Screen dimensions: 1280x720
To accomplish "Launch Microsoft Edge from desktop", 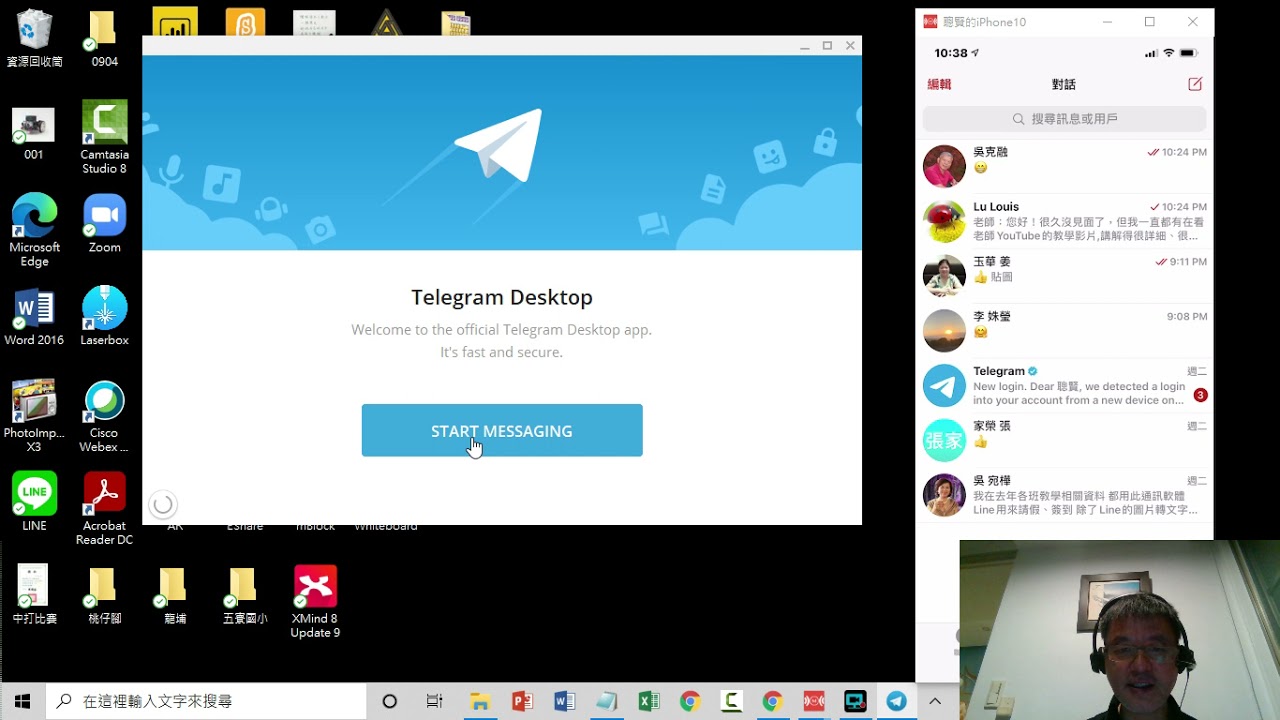I will [34, 230].
